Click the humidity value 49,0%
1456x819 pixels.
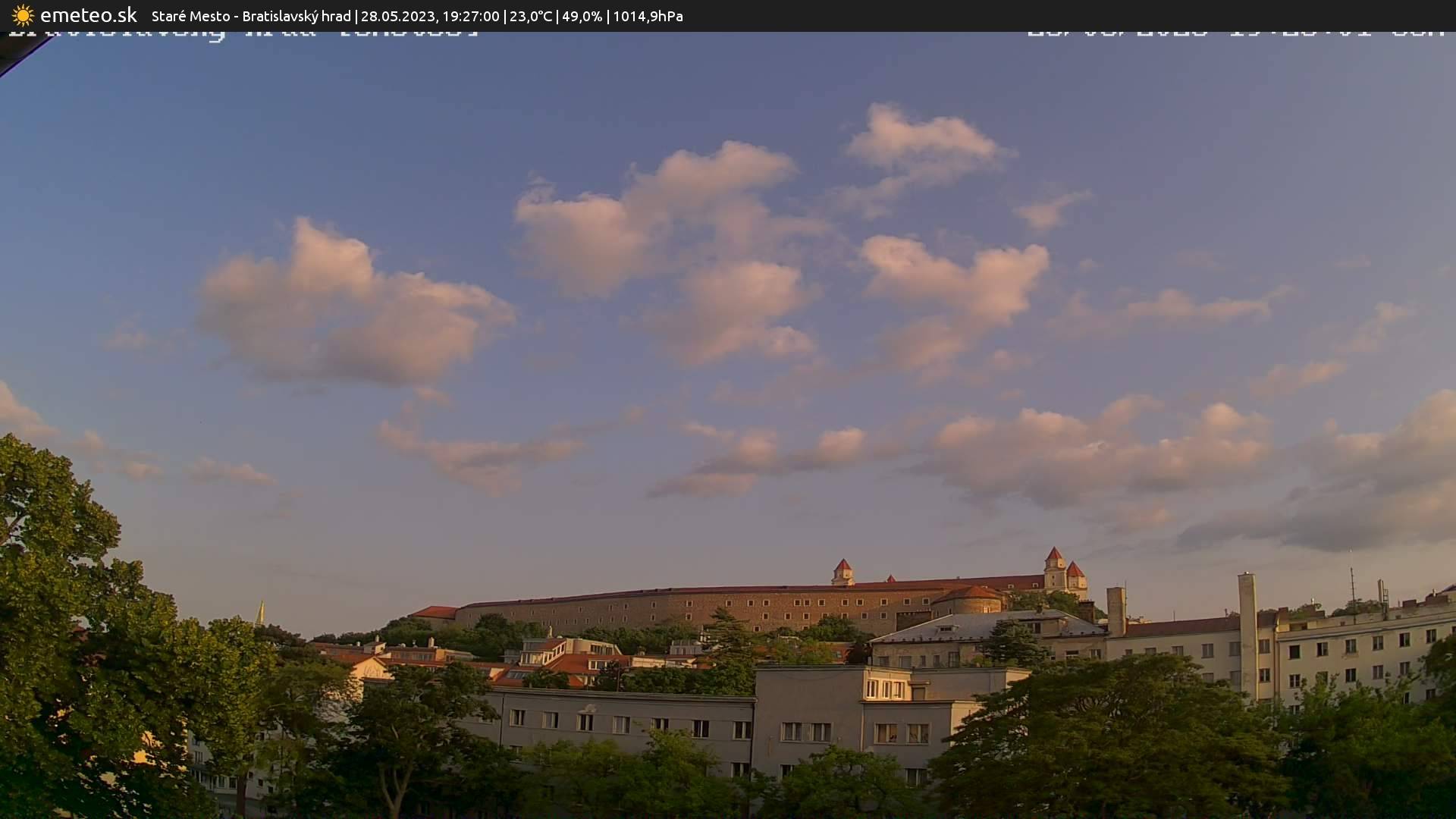pos(583,16)
